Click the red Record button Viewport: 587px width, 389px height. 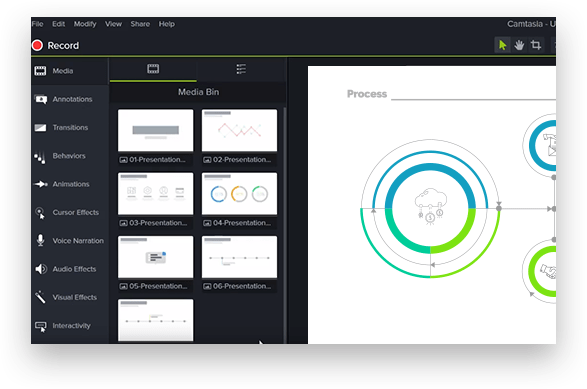(55, 46)
